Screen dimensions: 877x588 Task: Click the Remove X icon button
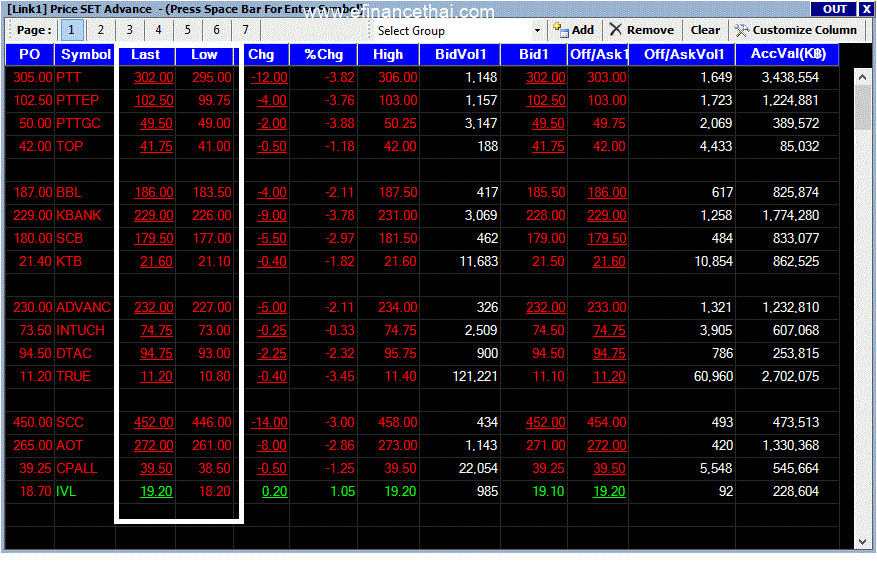642,30
